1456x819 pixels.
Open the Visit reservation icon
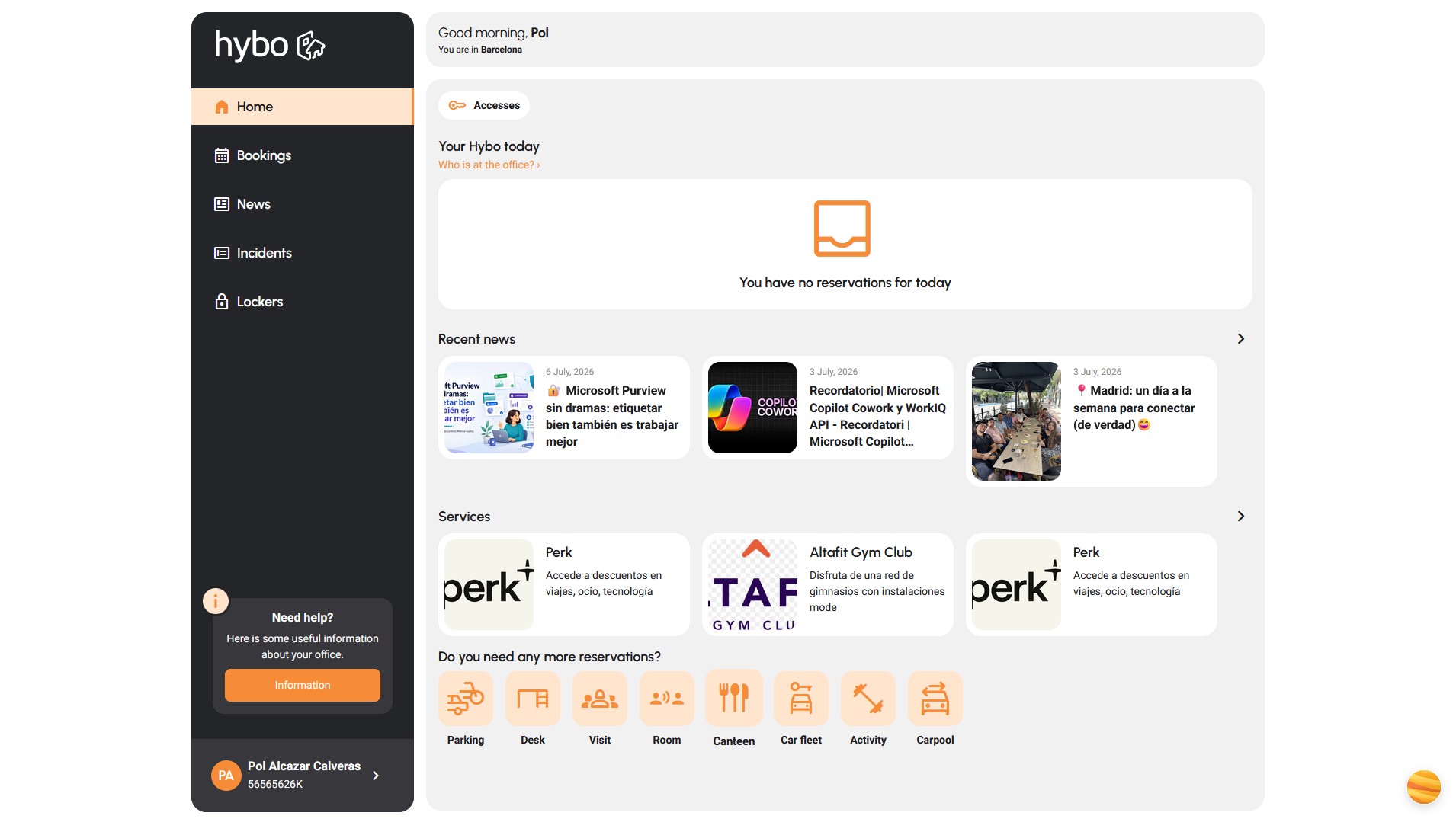click(x=599, y=698)
